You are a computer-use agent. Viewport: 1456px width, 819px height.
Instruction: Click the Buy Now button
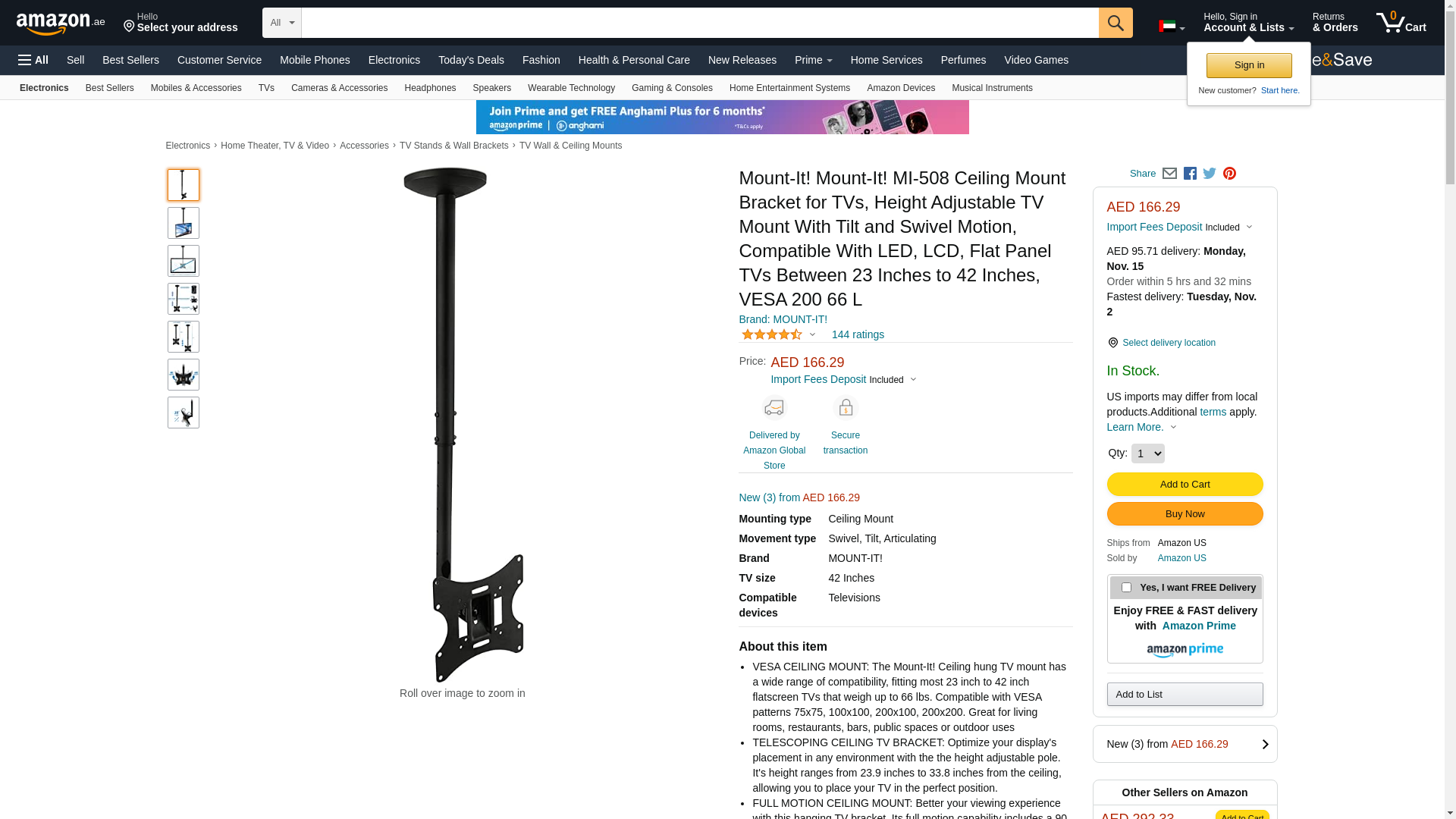point(1185,514)
